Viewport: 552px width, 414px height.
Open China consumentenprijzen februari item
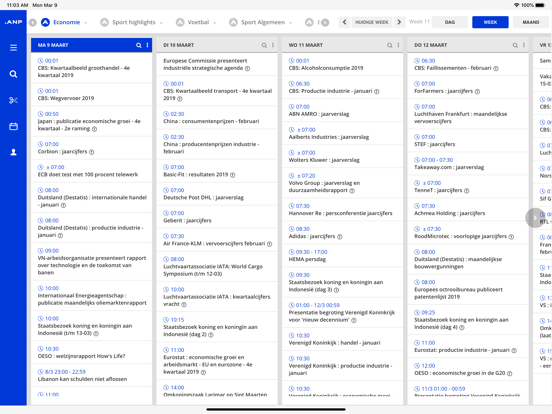(217, 118)
